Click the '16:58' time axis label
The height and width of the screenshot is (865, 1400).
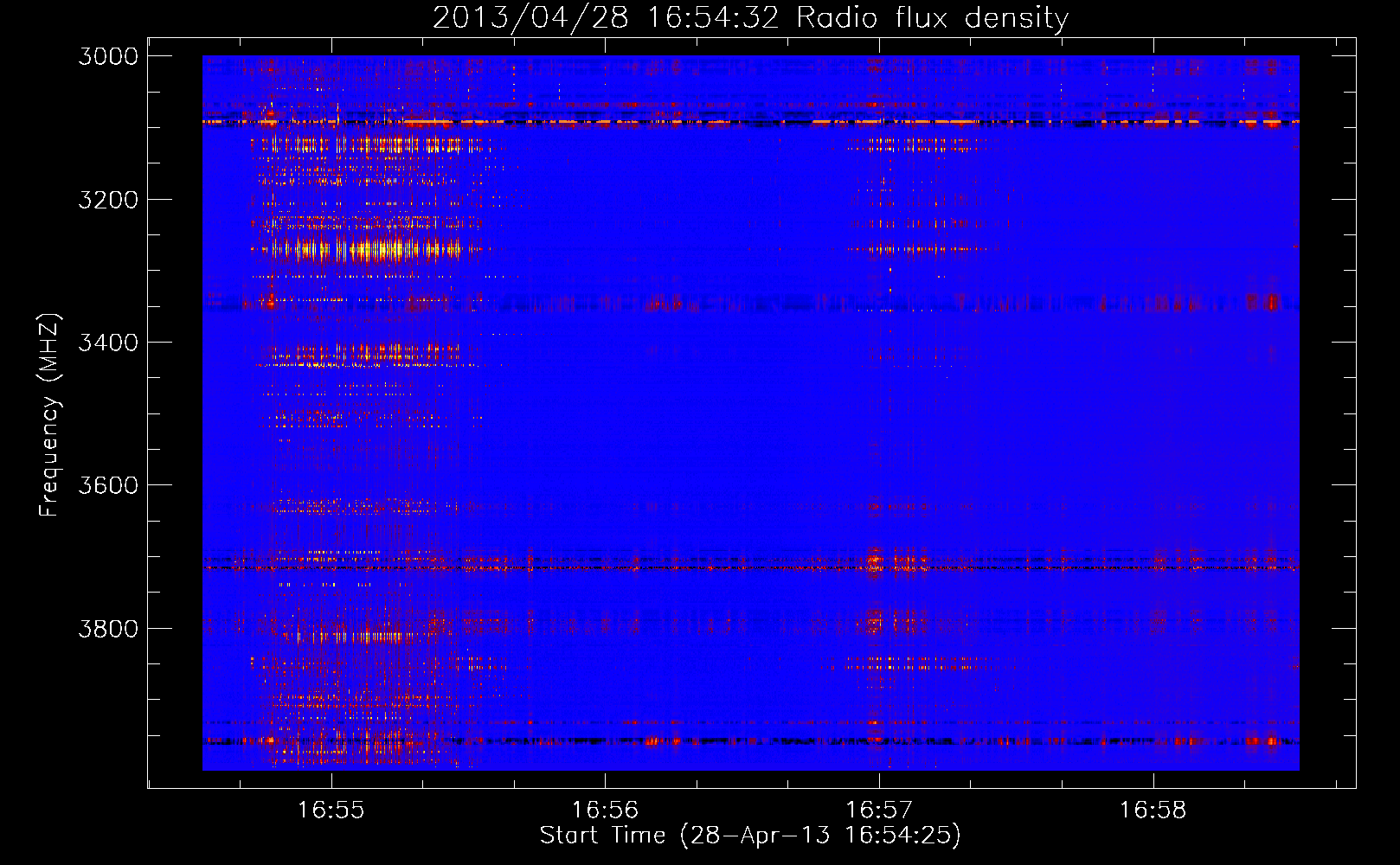1153,811
